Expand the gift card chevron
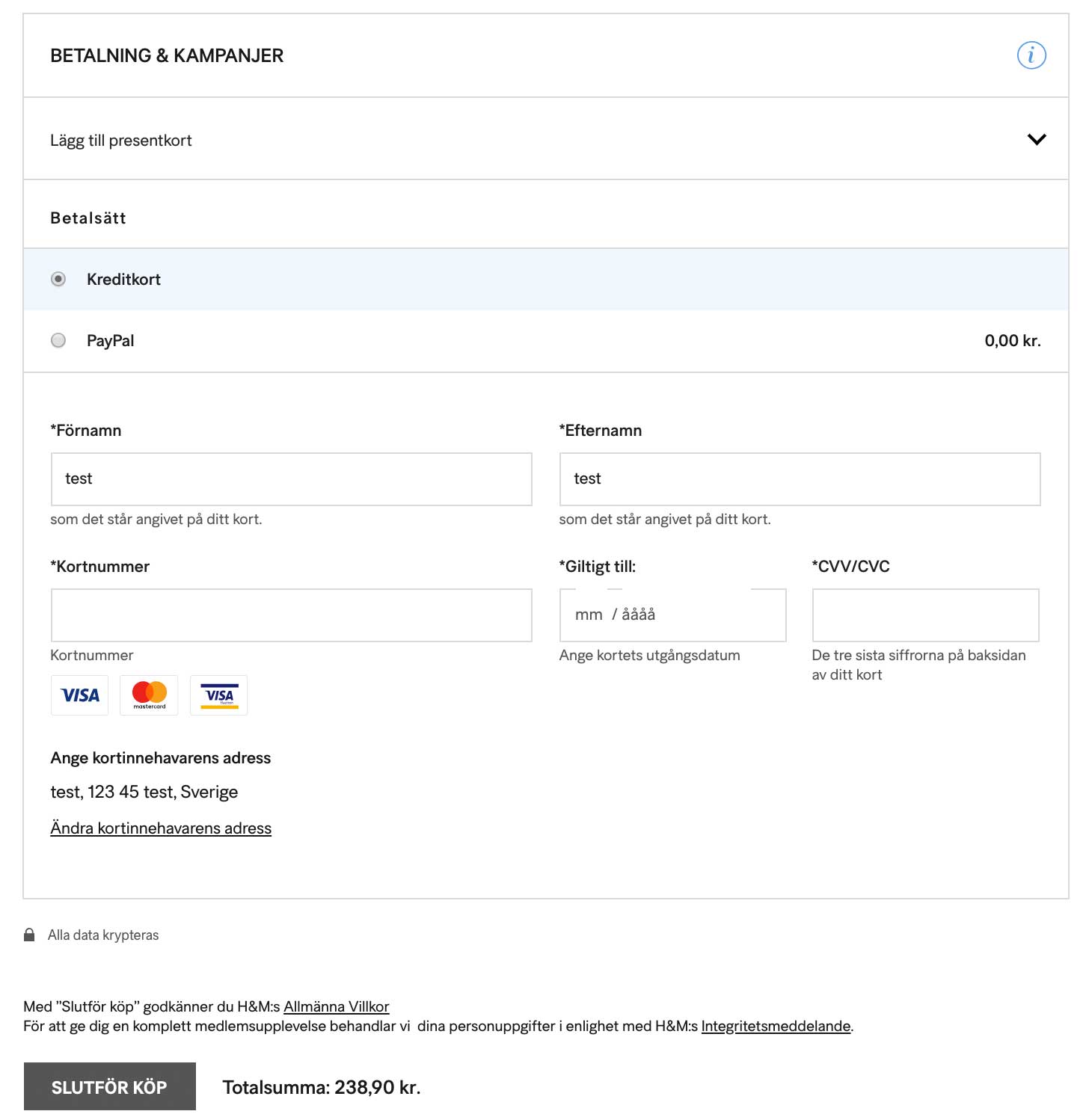Viewport: 1092px width, 1117px height. pyautogui.click(x=1037, y=140)
